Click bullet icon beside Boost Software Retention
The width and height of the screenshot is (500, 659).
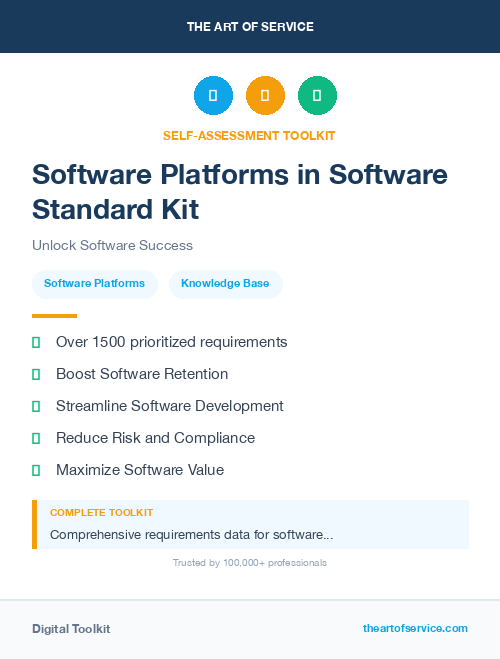click(x=36, y=374)
